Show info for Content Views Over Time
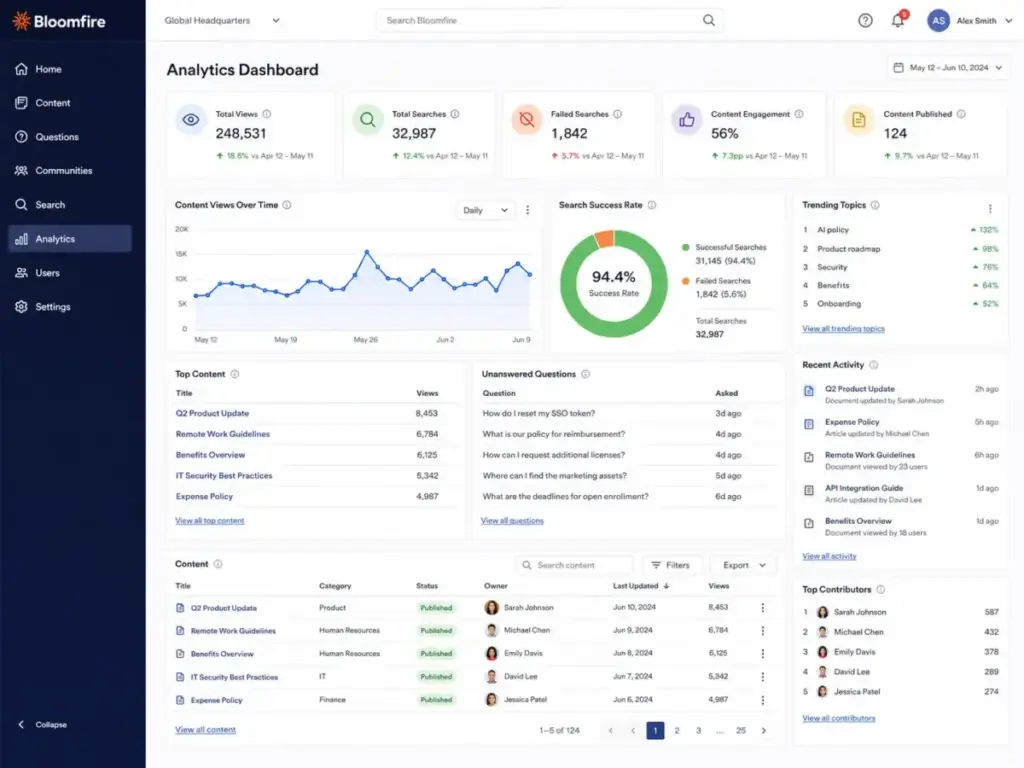This screenshot has width=1024, height=768. tap(287, 205)
